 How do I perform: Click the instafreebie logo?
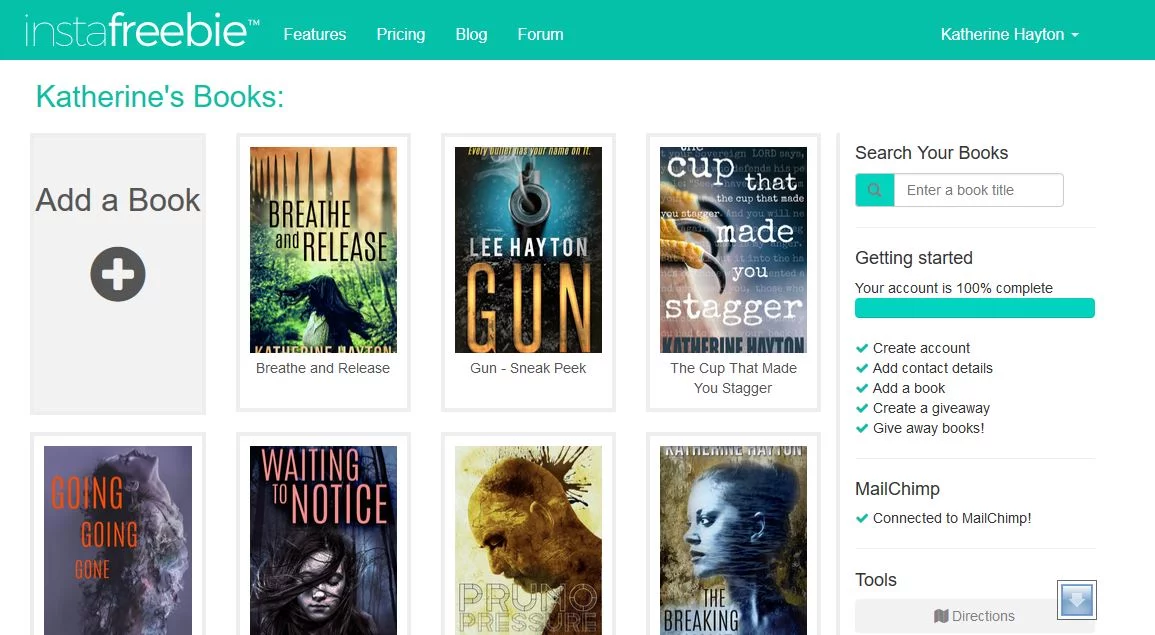[x=141, y=32]
